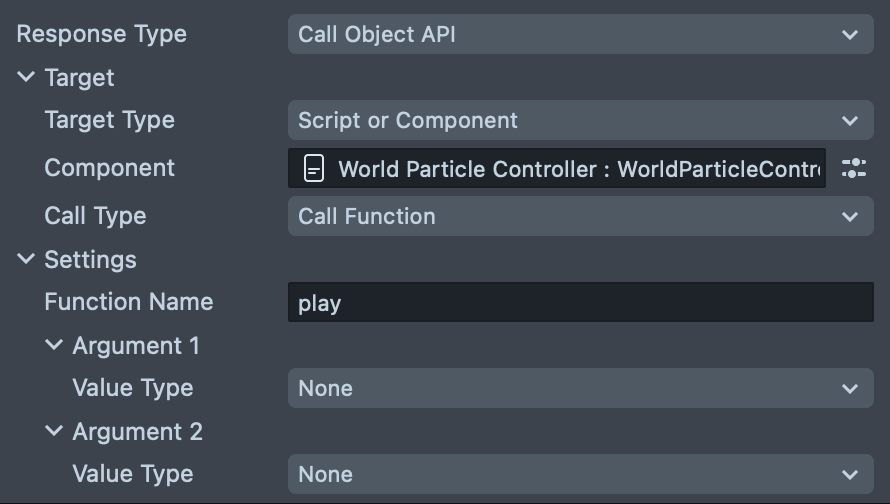Image resolution: width=890 pixels, height=504 pixels.
Task: Open Argument 1 Value Type dropdown
Action: pos(580,388)
